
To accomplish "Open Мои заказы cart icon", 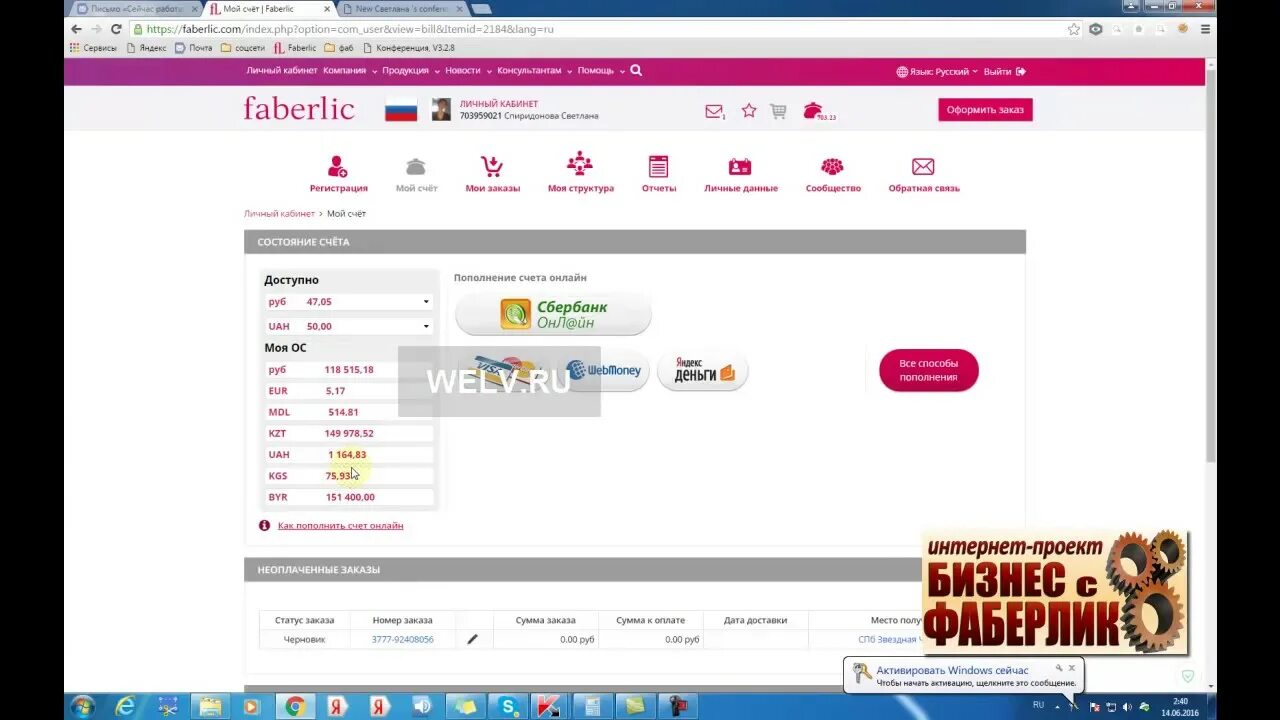I will click(491, 166).
